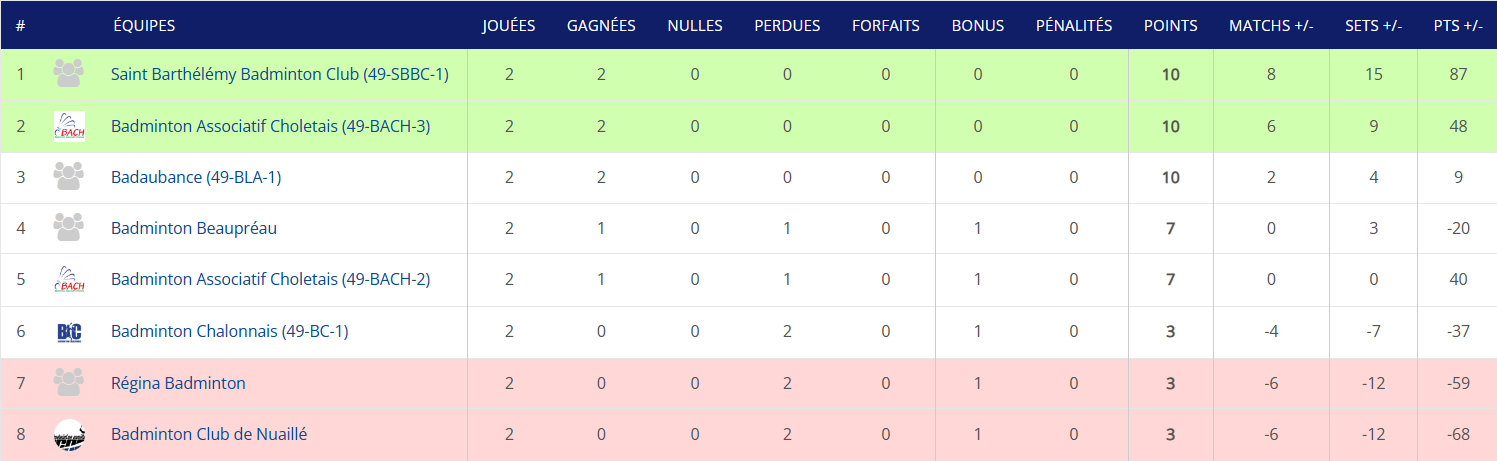This screenshot has width=1497, height=461.
Task: Open the Badaubance (49-BLA-1) team page
Action: tap(196, 177)
